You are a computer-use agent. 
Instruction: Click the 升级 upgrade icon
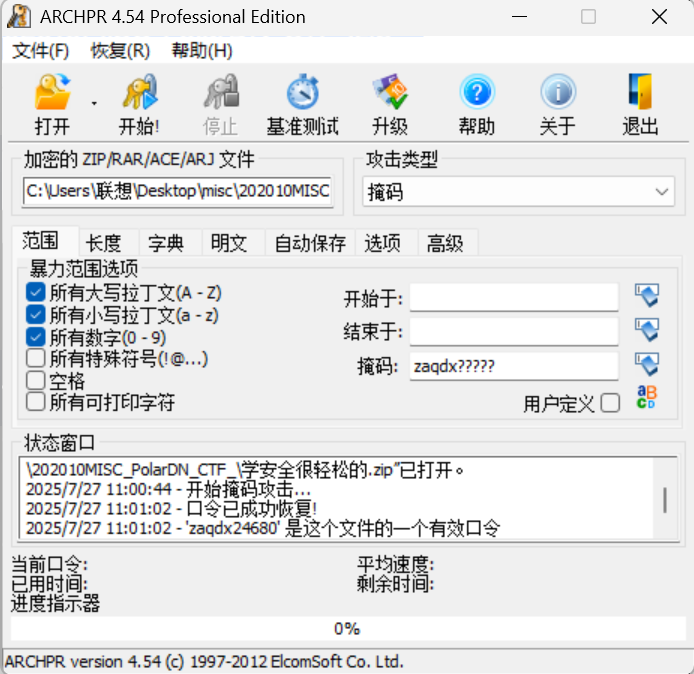click(x=390, y=92)
